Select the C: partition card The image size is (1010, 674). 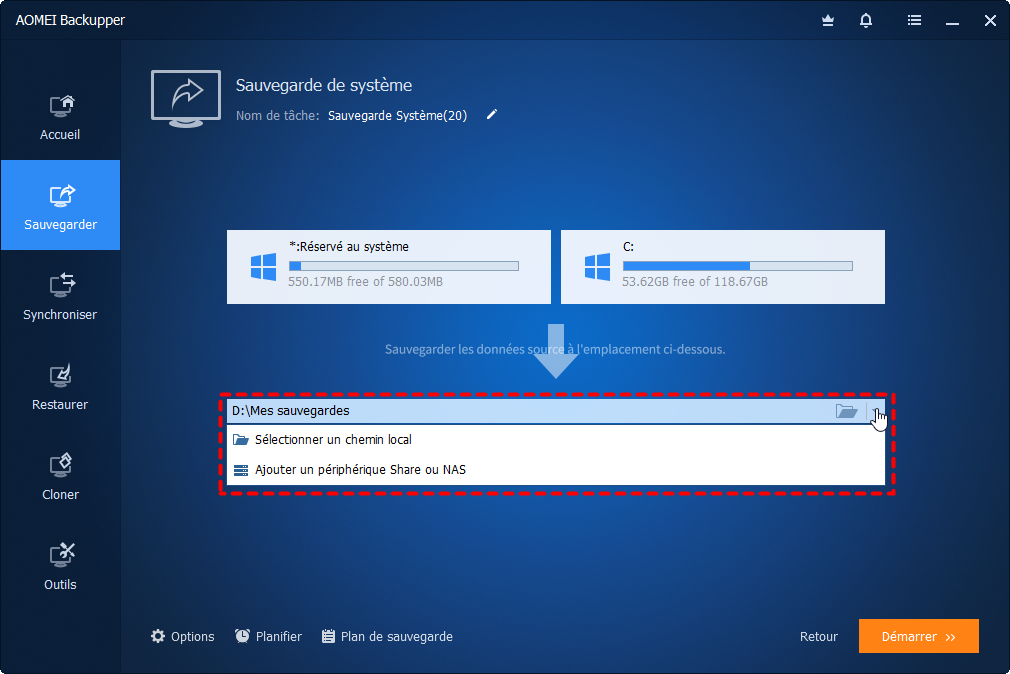[723, 267]
